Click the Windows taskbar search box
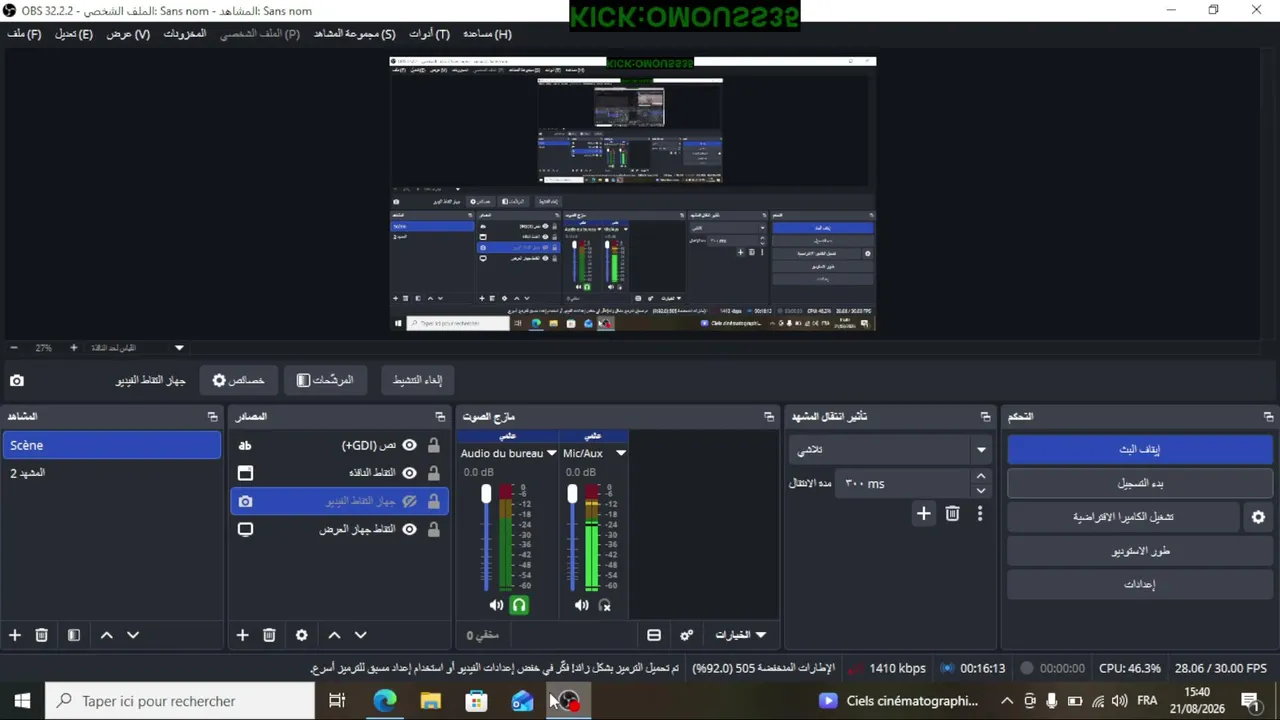 [180, 701]
